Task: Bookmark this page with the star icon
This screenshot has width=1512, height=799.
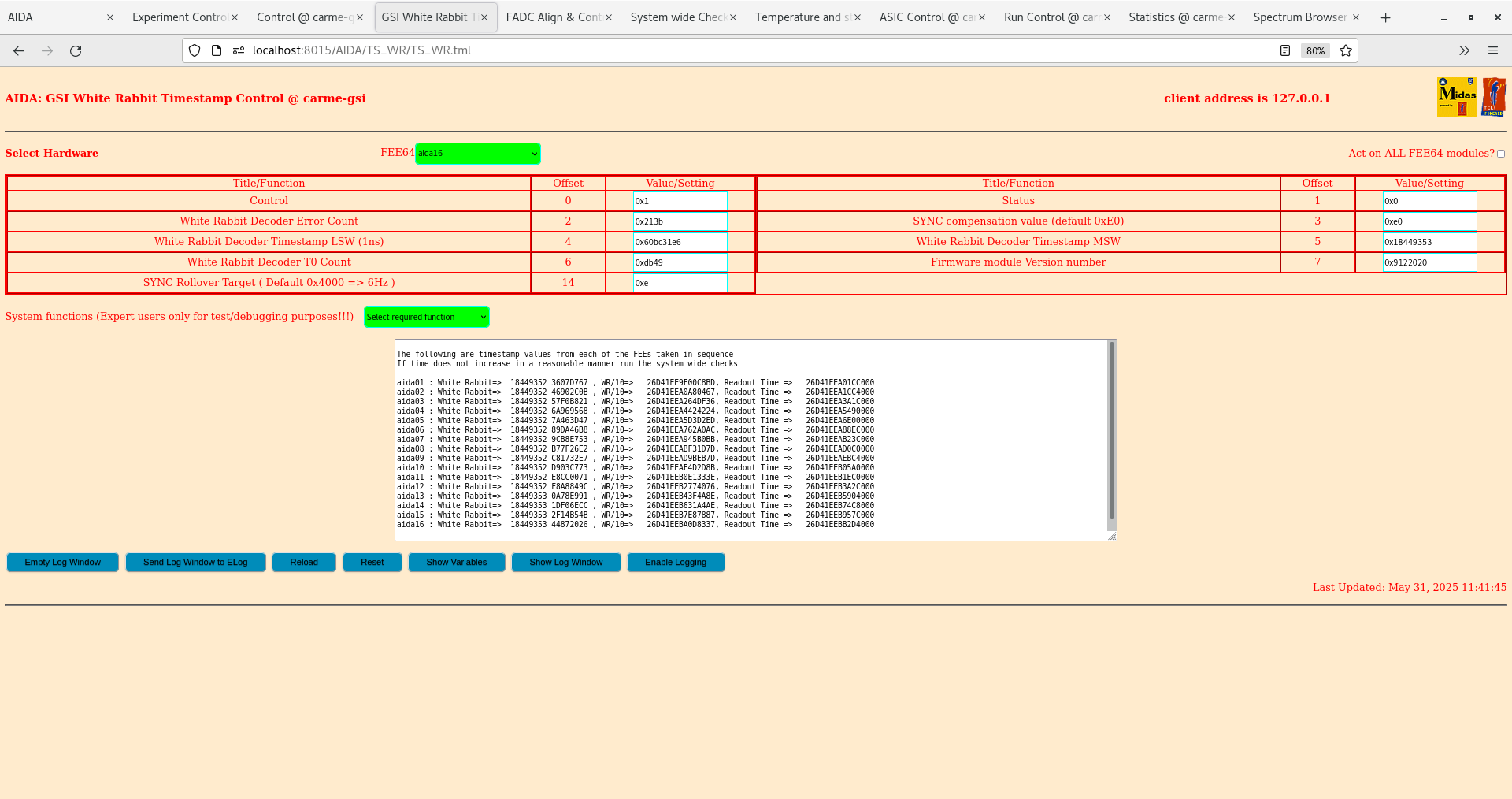Action: pyautogui.click(x=1345, y=50)
